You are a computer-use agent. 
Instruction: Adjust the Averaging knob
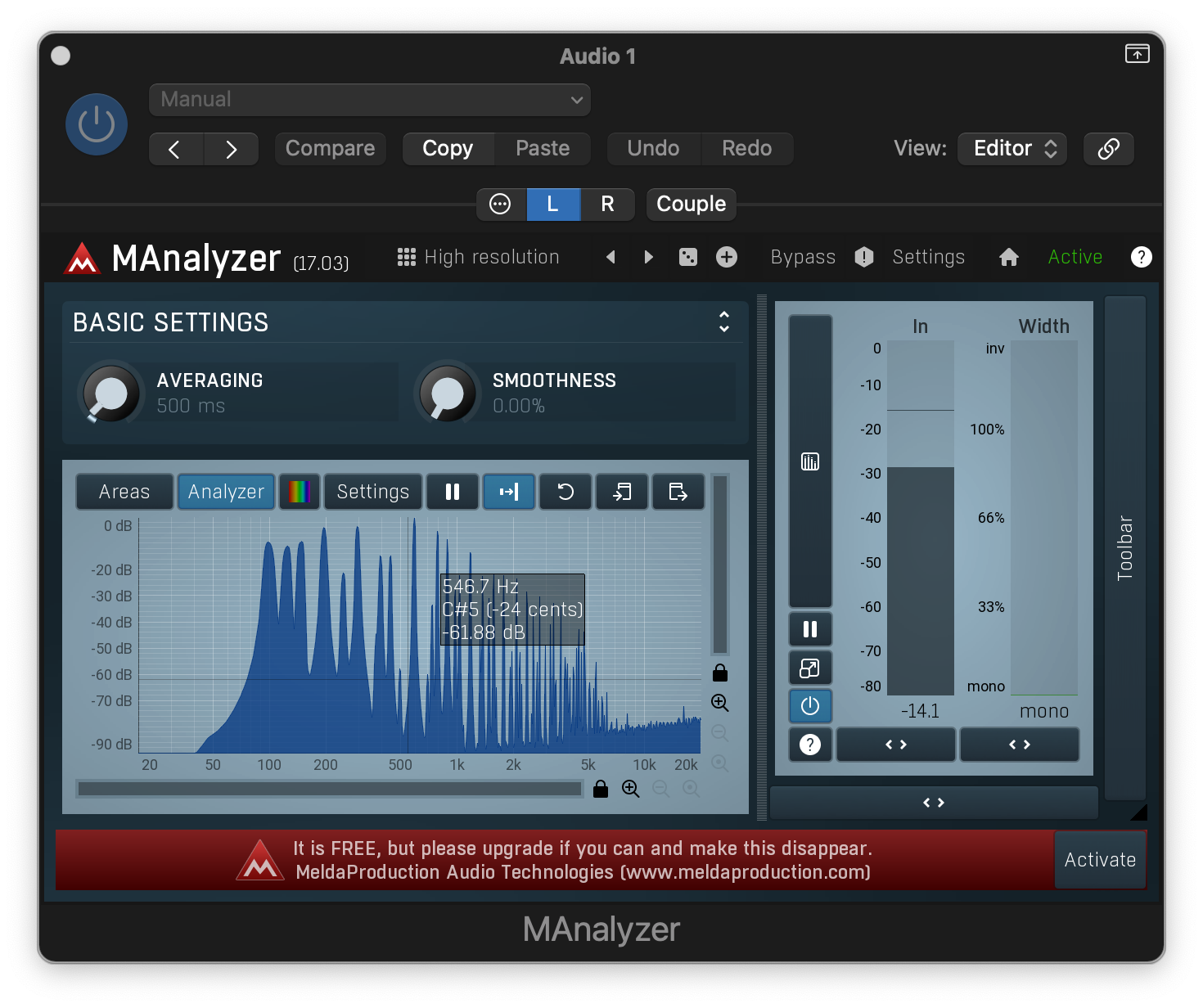coord(110,394)
